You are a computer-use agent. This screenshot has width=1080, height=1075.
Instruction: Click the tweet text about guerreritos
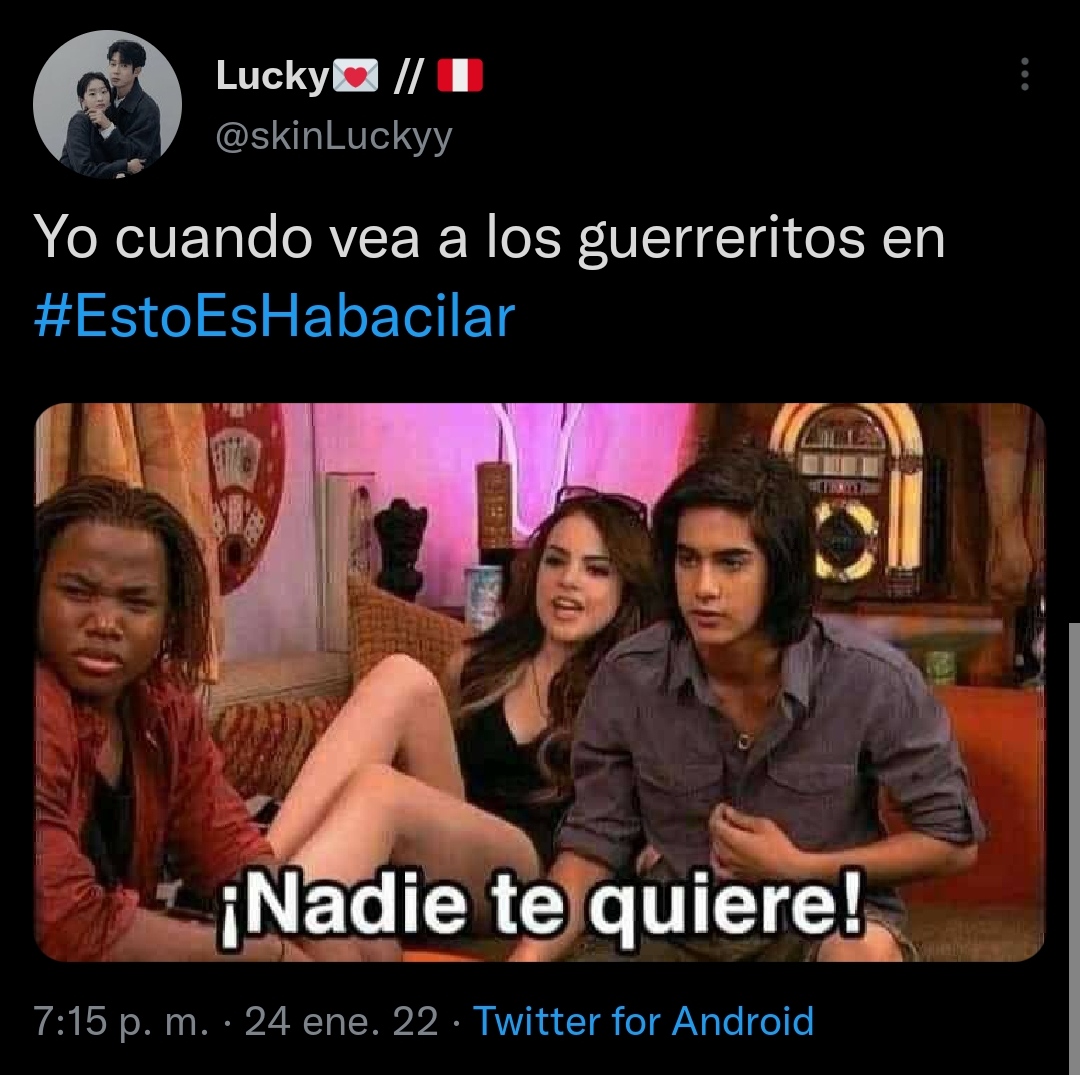click(x=489, y=238)
